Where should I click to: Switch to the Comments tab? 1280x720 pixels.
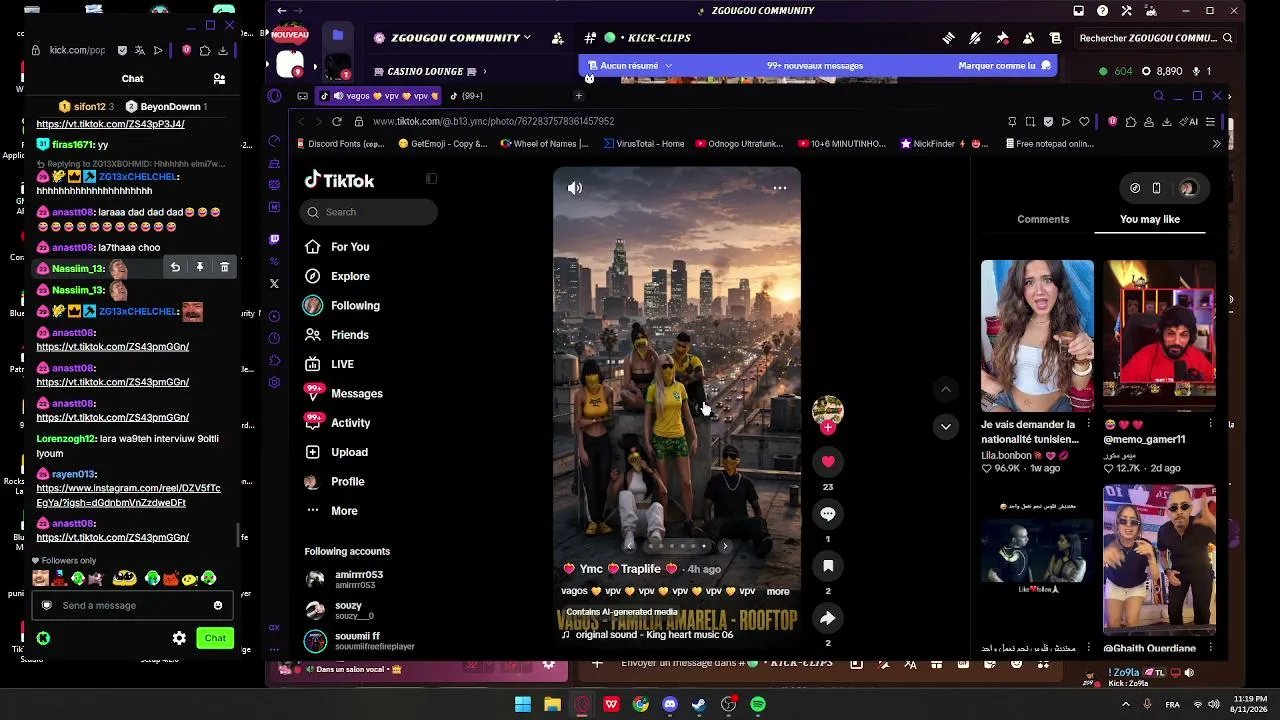click(x=1043, y=219)
